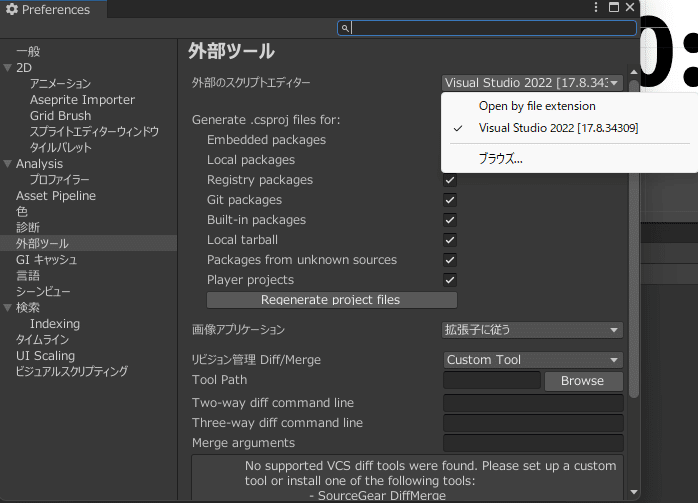The height and width of the screenshot is (503, 698).
Task: Open プロファイラー preferences
Action: (60, 180)
